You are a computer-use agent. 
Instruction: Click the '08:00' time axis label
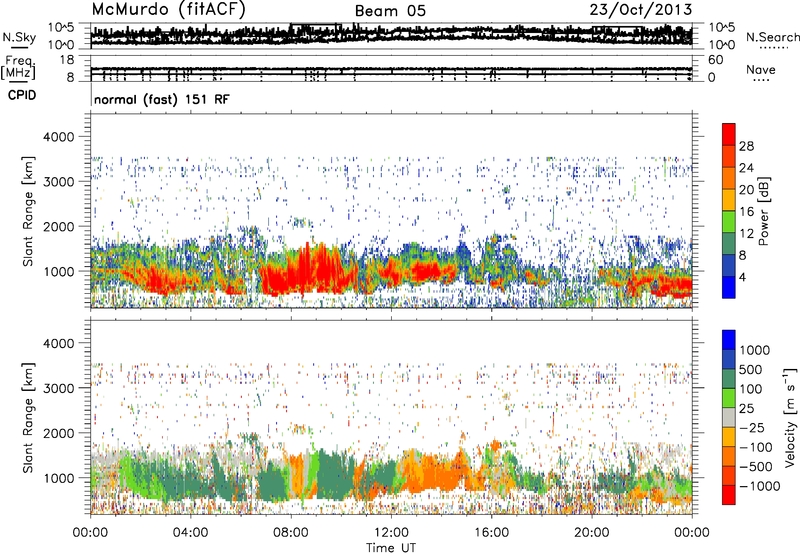point(290,532)
